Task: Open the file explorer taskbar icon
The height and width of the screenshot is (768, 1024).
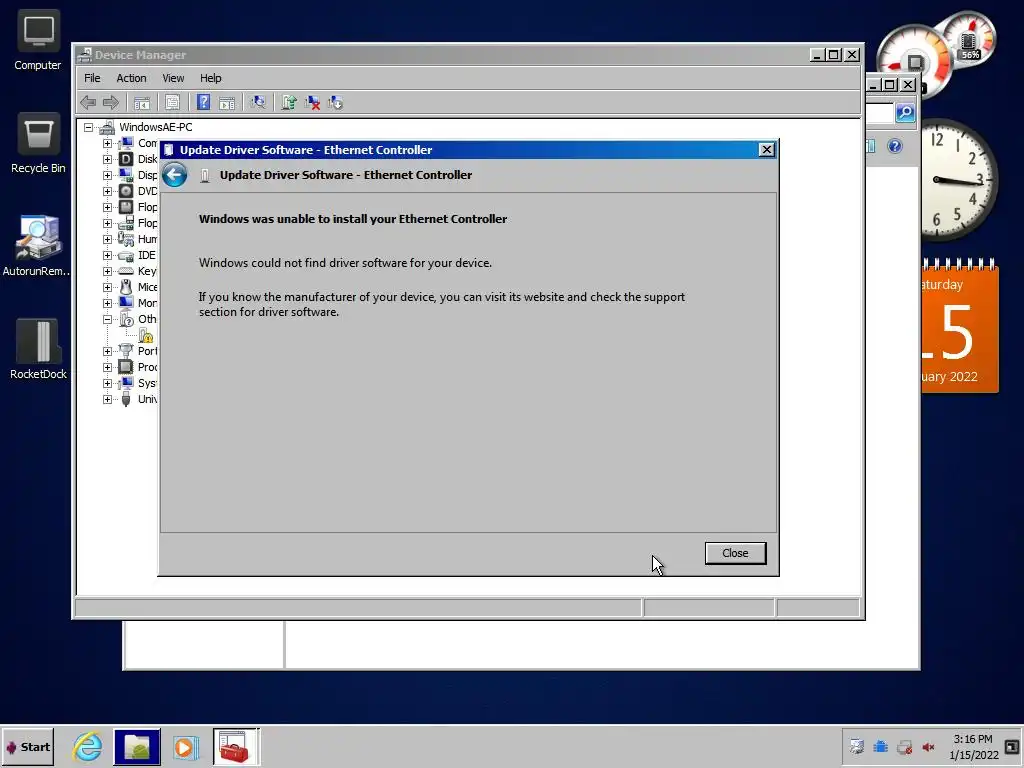Action: click(136, 747)
